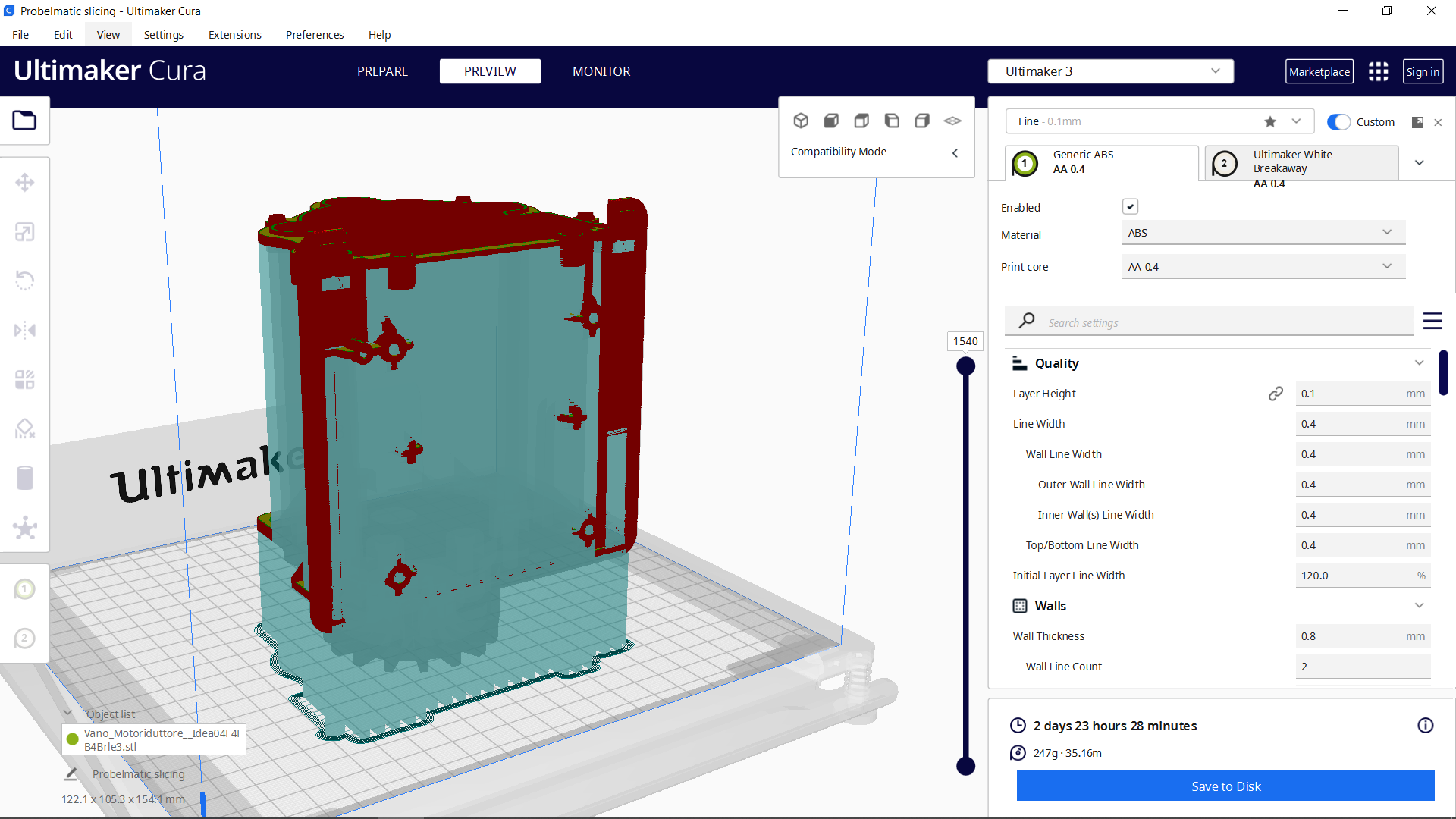Switch camera to Top view cube icon

[x=861, y=120]
